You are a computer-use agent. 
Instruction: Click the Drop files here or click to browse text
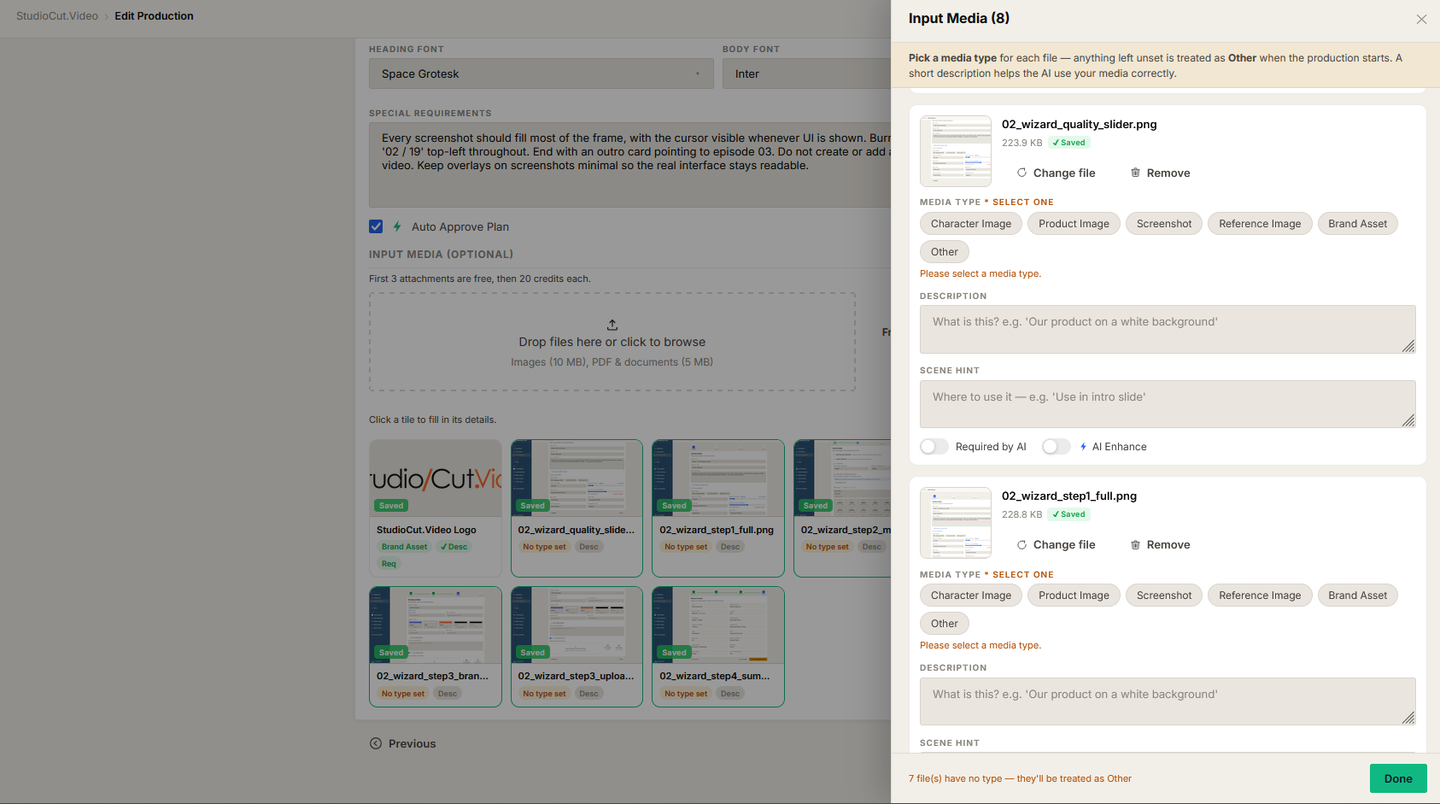[612, 342]
